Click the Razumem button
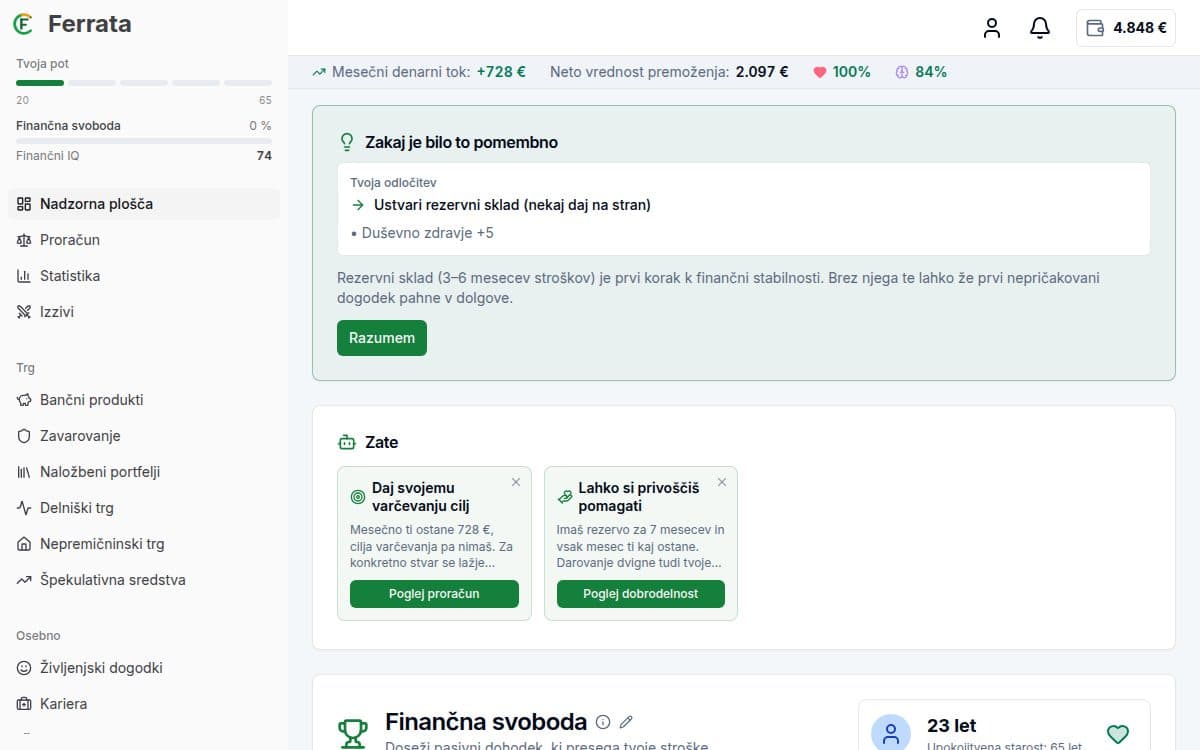This screenshot has width=1200, height=750. click(x=382, y=338)
